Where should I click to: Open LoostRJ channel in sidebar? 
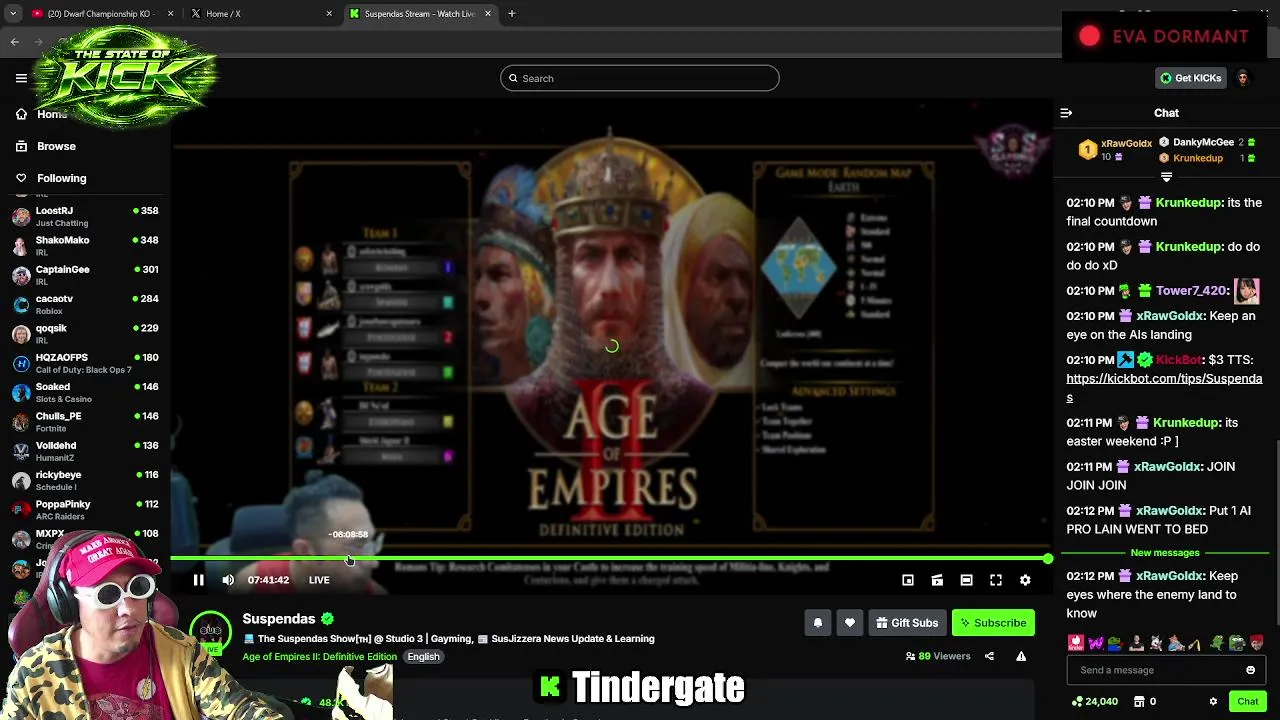(85, 217)
